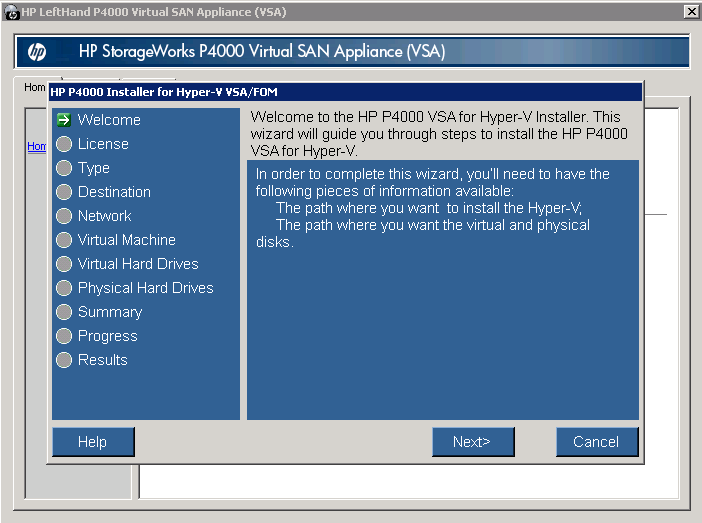Open the installer Help

click(x=93, y=442)
